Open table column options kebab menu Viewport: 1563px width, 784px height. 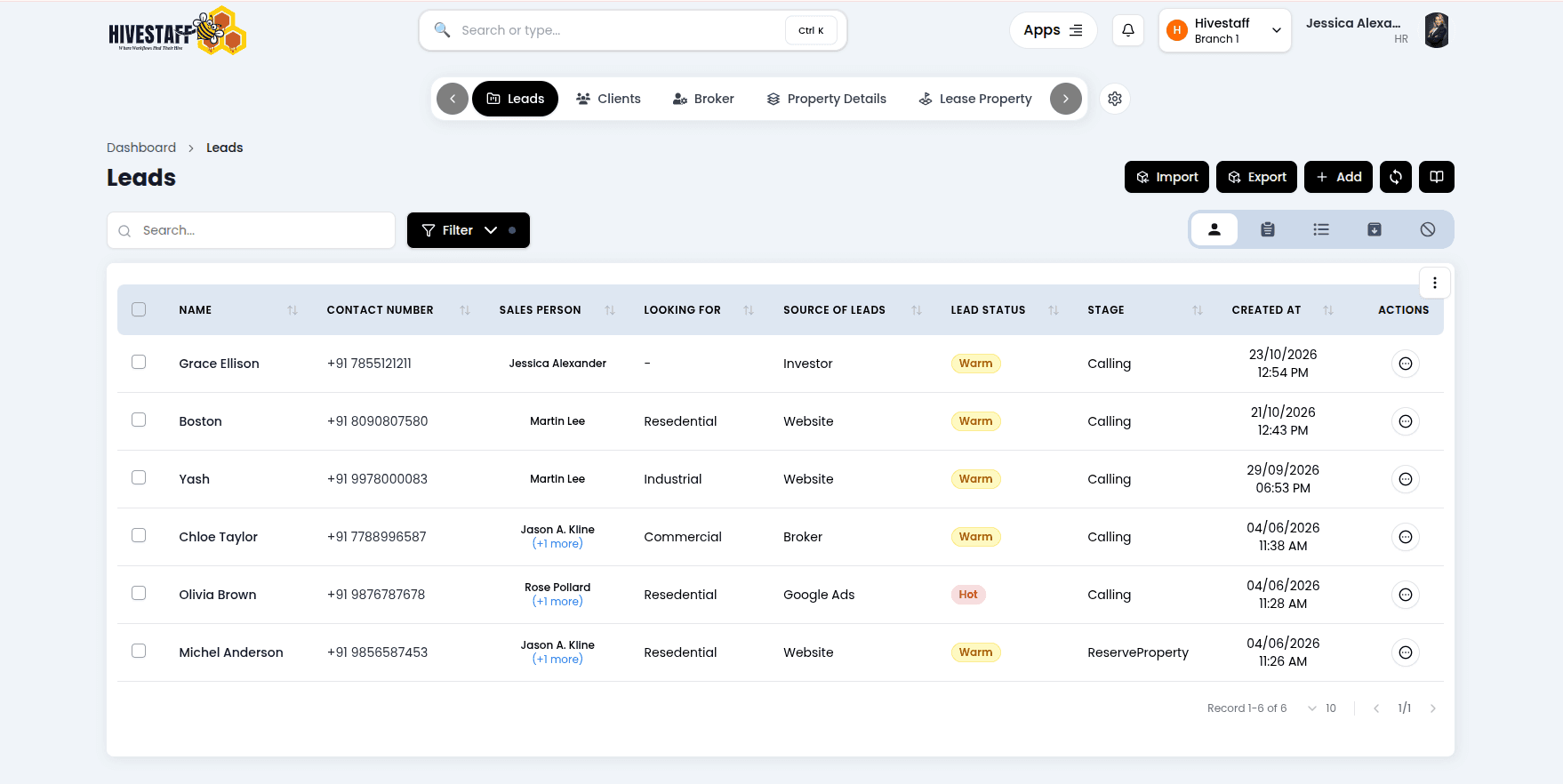[1435, 283]
